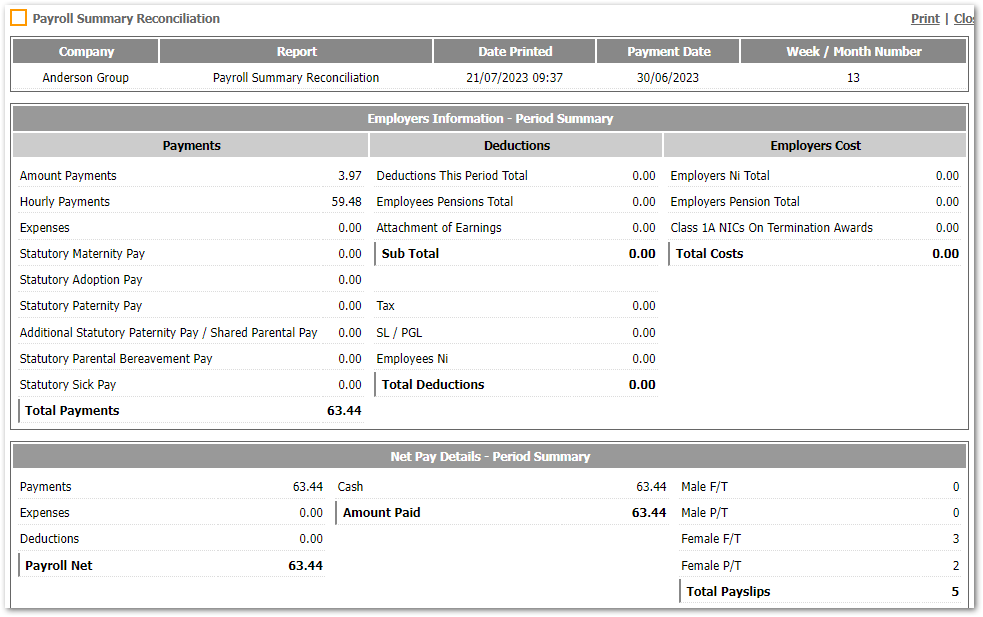Click the week number value 13
Image resolution: width=983 pixels, height=617 pixels.
(x=853, y=77)
